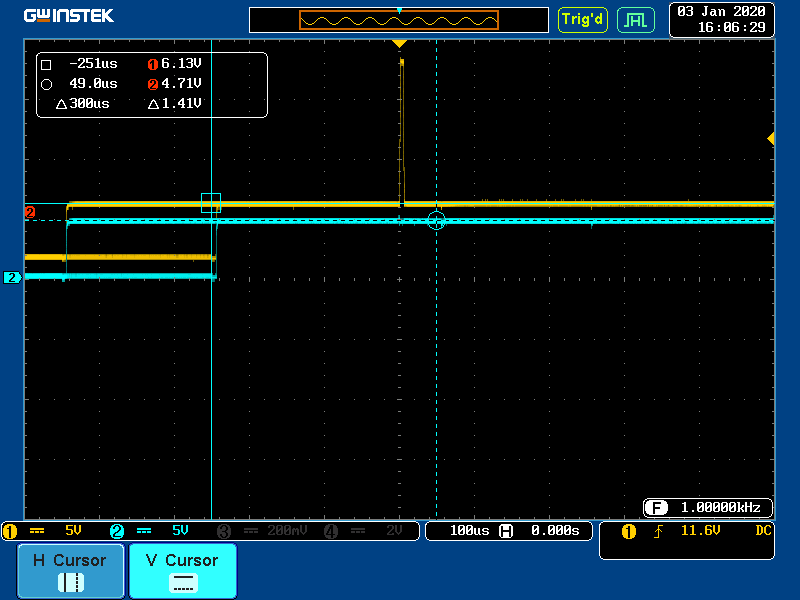Viewport: 800px width, 600px height.
Task: Click the trigger level arrow on right edge
Action: click(x=770, y=138)
